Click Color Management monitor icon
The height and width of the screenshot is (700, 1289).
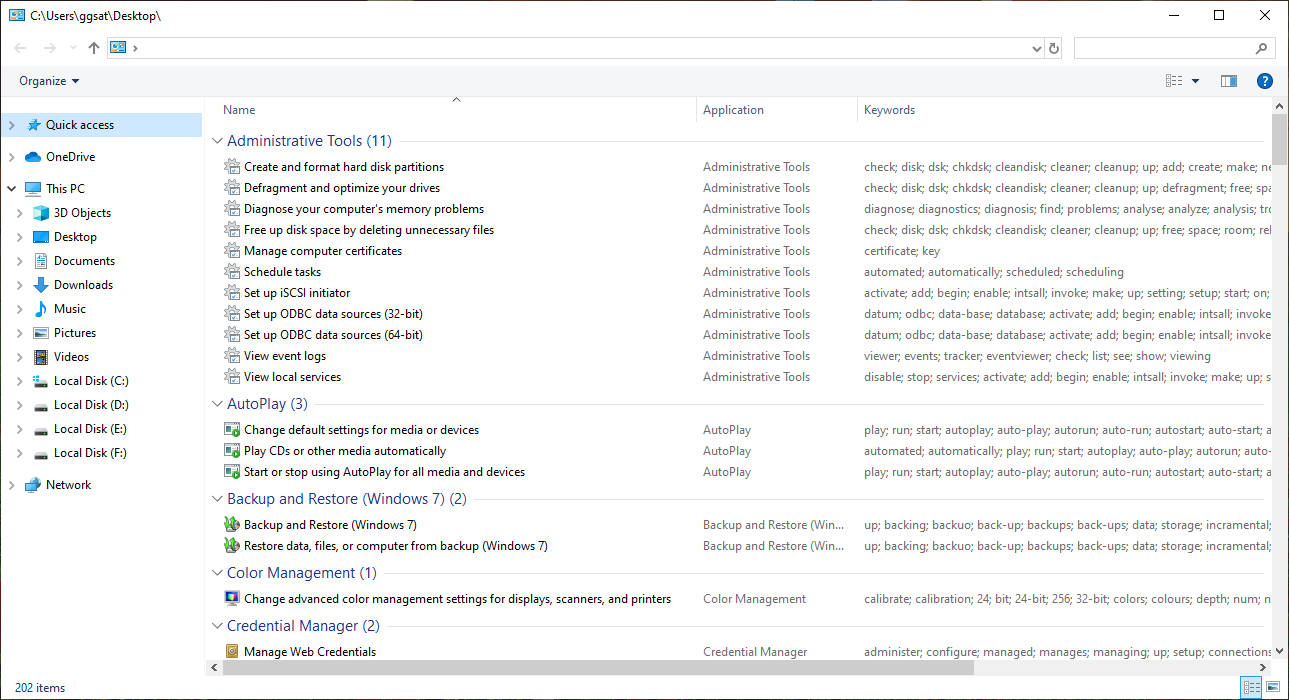[x=233, y=599]
